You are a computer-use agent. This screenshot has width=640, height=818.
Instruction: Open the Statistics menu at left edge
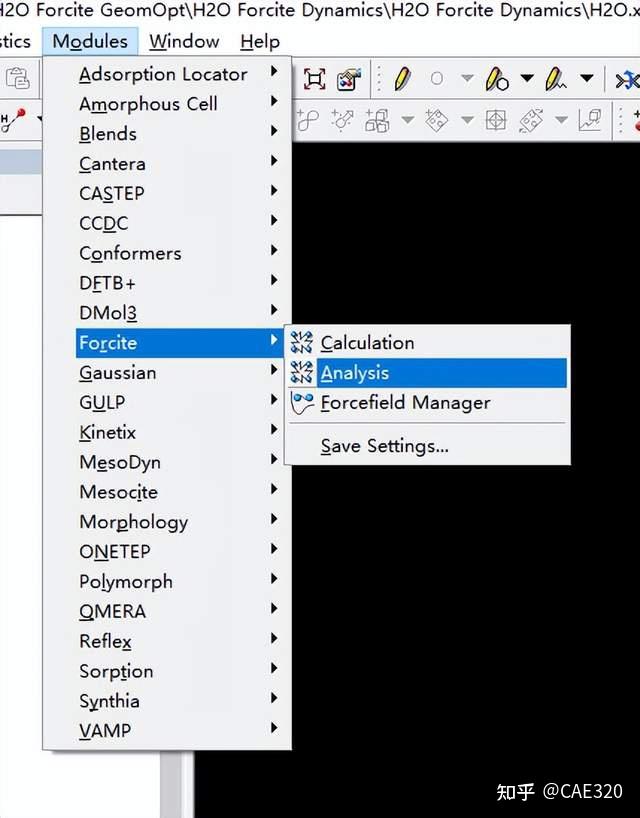click(x=16, y=41)
